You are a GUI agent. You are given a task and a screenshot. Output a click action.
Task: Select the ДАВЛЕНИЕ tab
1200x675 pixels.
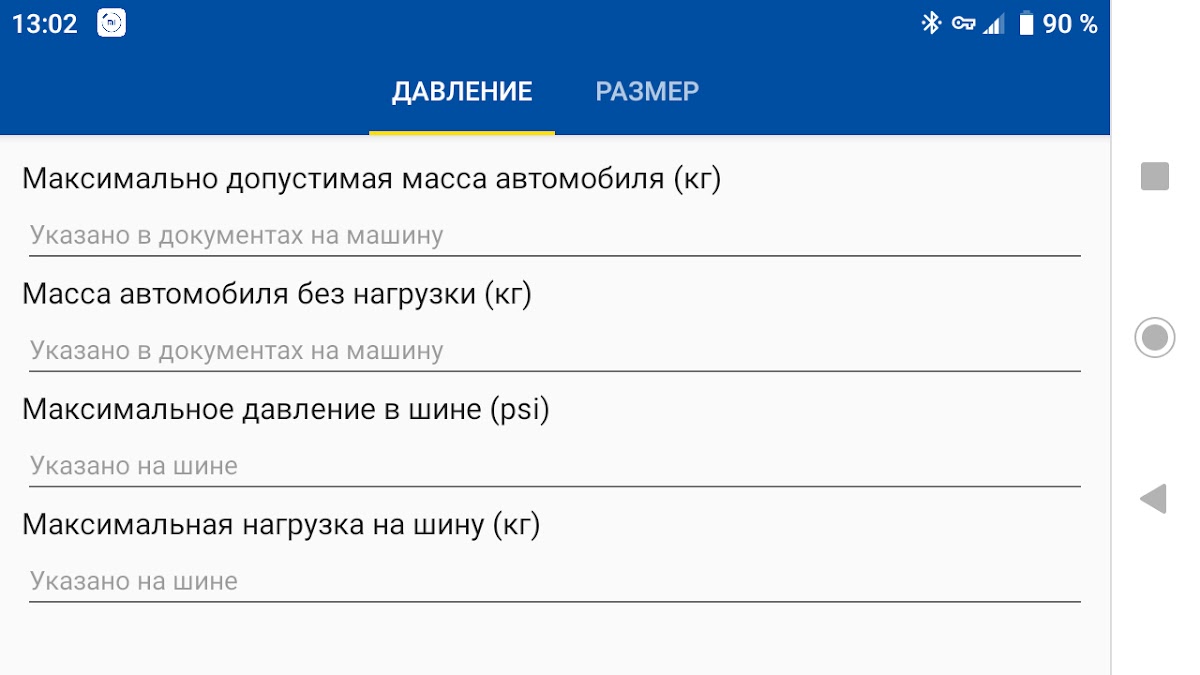tap(462, 92)
